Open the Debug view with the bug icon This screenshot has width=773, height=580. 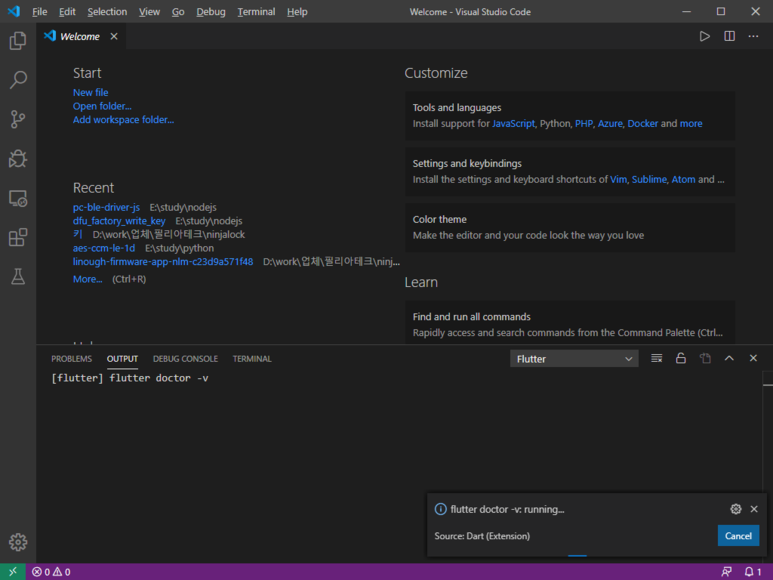pos(18,159)
